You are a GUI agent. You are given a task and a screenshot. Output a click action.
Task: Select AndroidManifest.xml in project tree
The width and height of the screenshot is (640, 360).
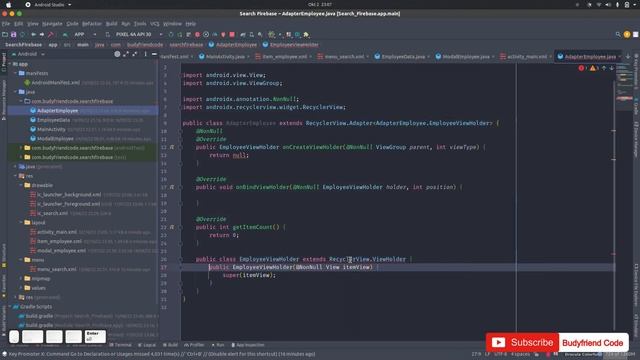point(56,82)
